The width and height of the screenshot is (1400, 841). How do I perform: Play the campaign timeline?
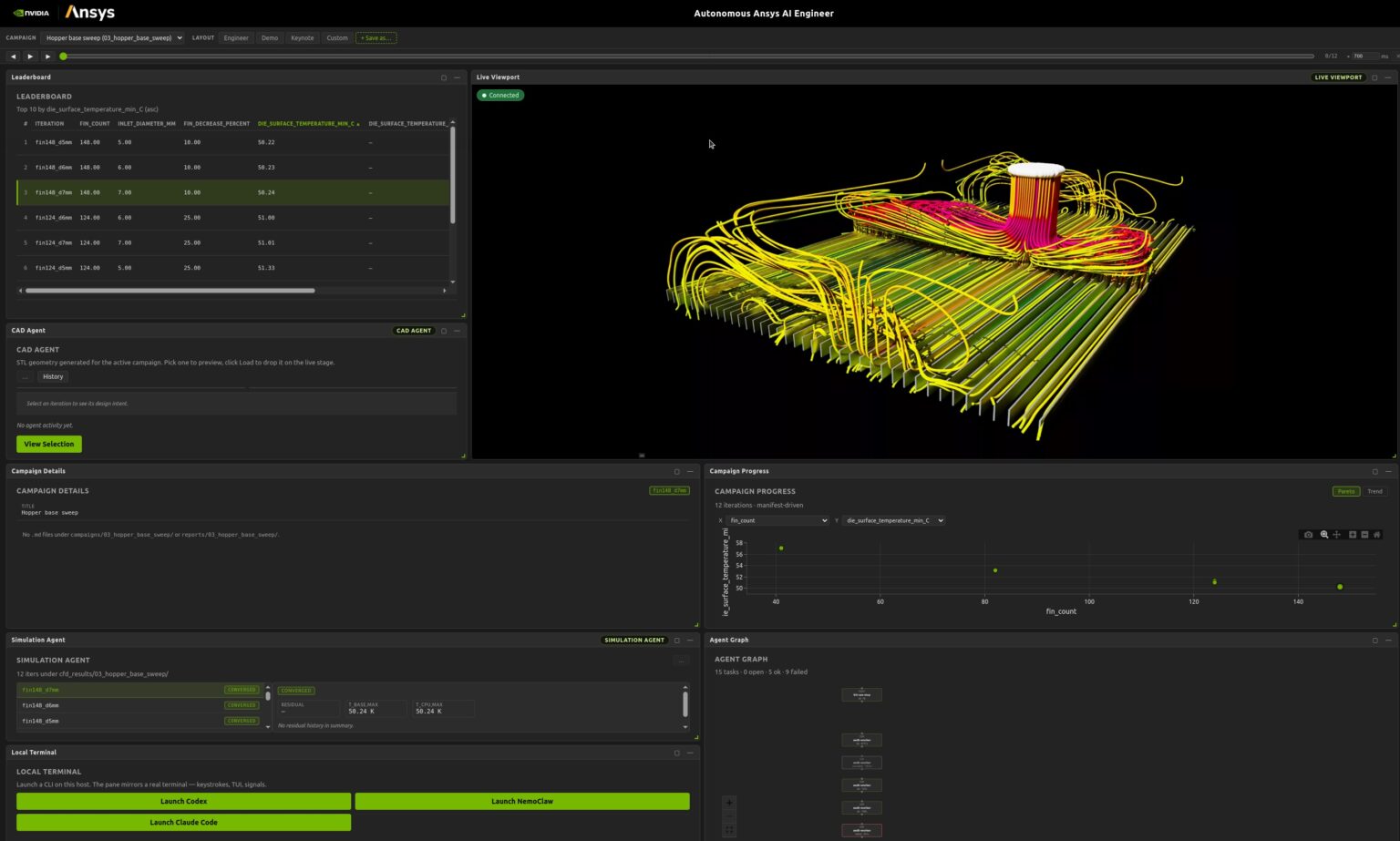click(x=30, y=56)
